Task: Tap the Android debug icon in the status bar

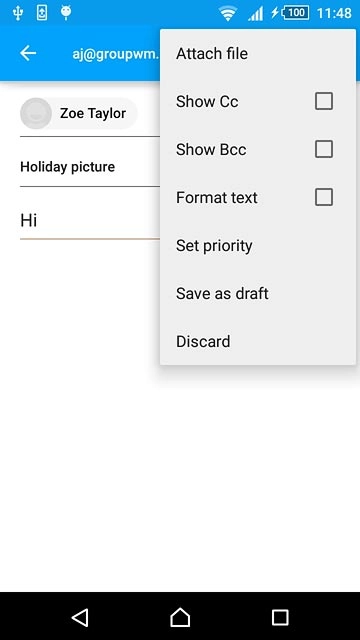Action: [66, 12]
